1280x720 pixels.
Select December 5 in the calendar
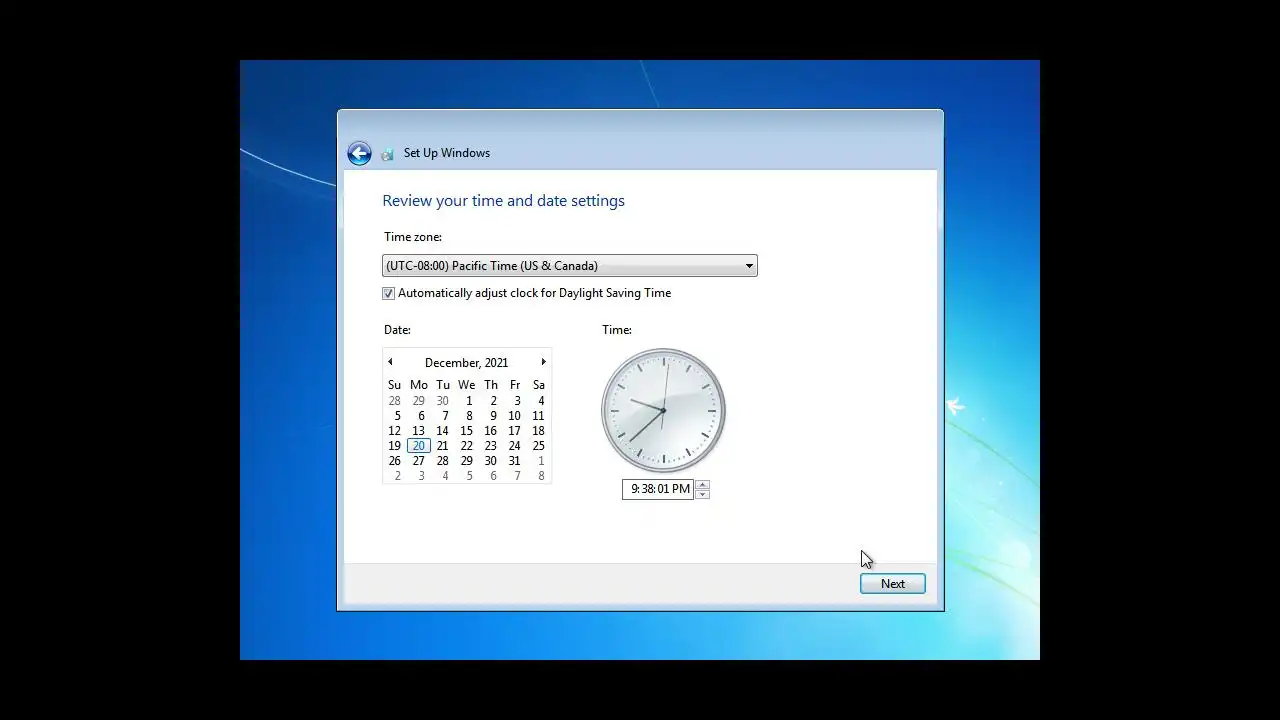point(396,416)
